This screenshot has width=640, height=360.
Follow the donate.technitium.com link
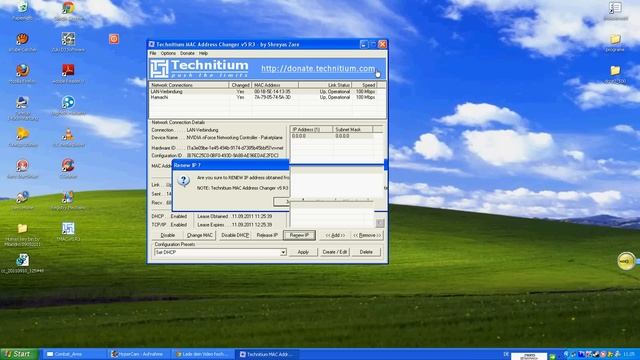(x=318, y=69)
